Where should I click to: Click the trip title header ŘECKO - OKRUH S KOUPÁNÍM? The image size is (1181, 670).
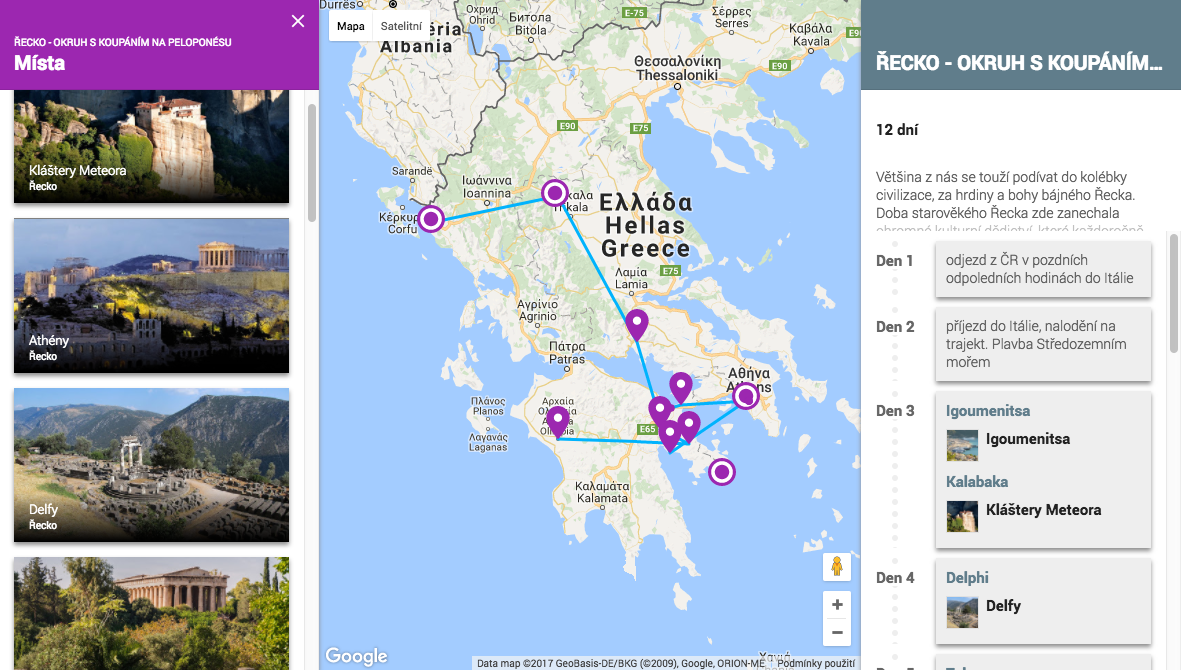pos(1018,62)
